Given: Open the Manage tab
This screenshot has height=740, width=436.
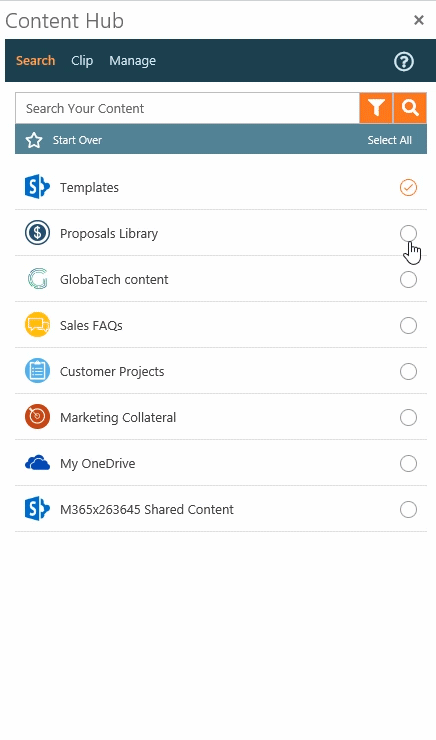Looking at the screenshot, I should (x=133, y=61).
